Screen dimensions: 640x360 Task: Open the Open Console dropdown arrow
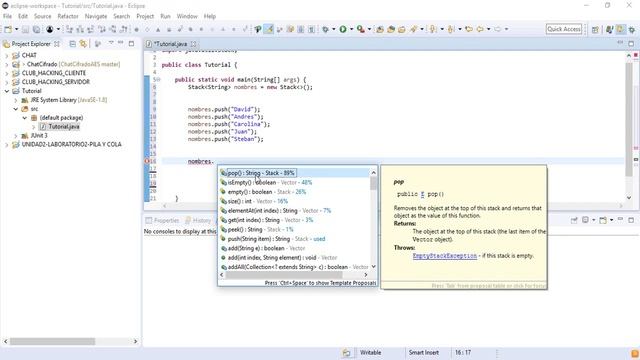611,220
